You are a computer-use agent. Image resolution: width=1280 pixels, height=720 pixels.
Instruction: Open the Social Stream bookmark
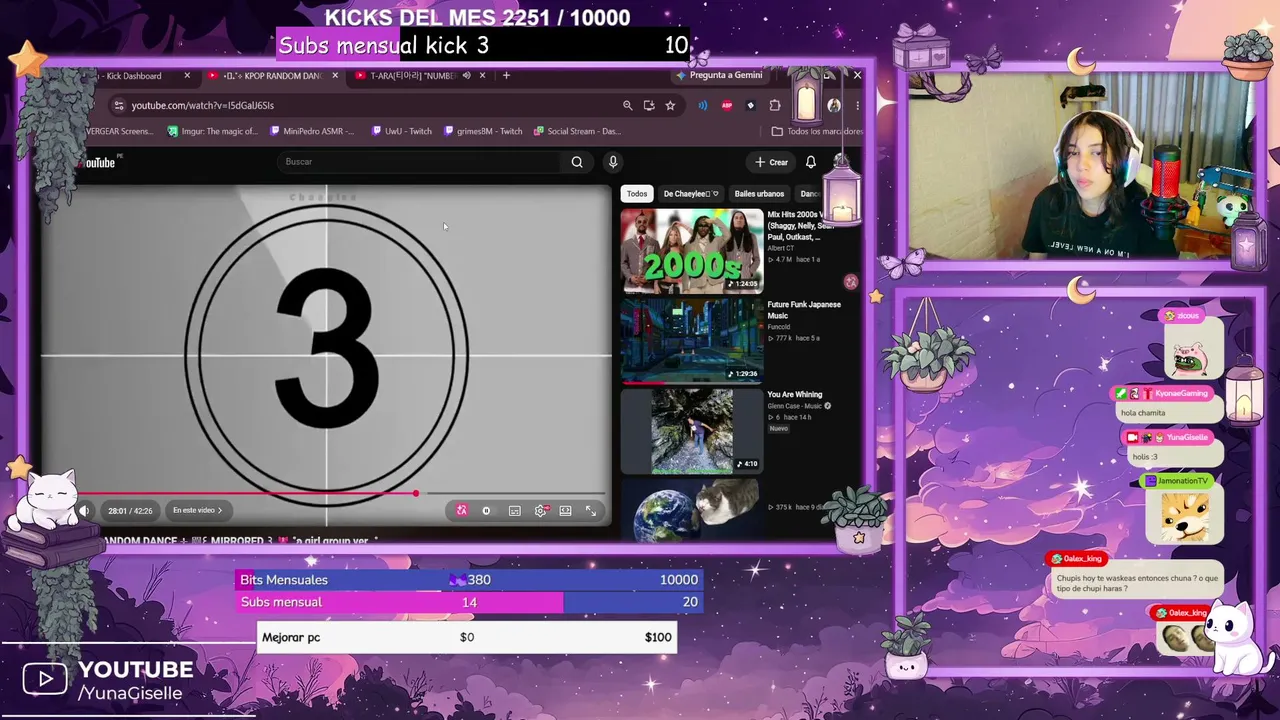coord(578,131)
